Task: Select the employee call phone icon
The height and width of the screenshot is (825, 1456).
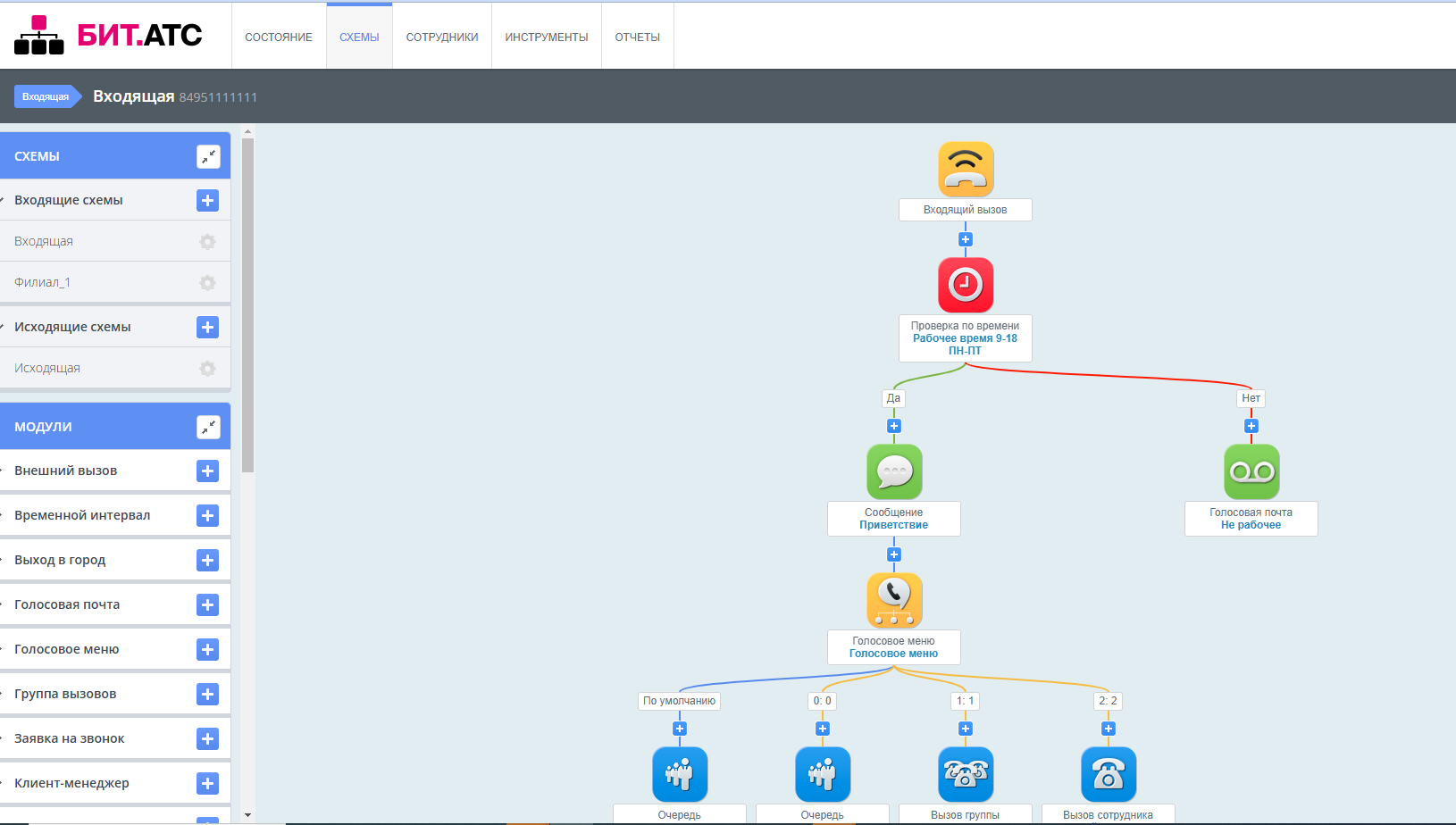Action: (1109, 774)
